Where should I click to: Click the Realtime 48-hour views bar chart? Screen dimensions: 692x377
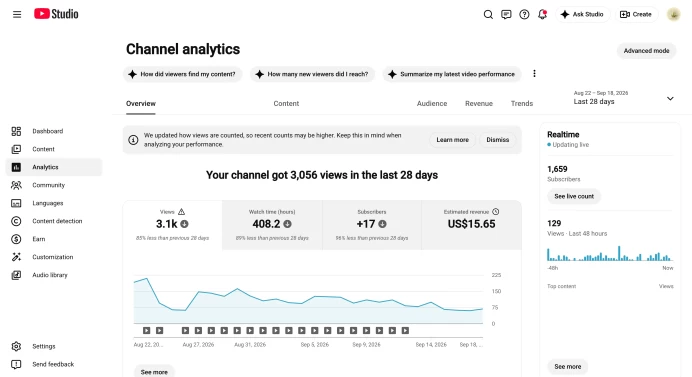tap(610, 254)
